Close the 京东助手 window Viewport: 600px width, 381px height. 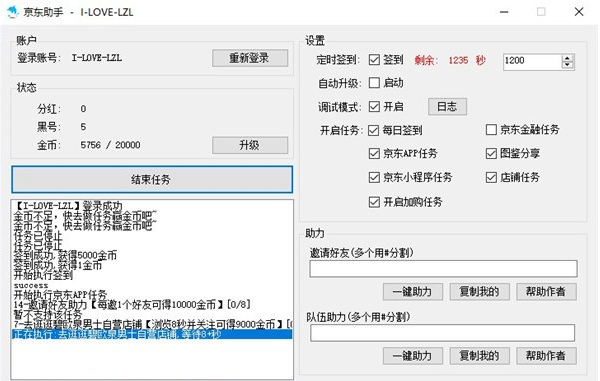click(x=579, y=12)
